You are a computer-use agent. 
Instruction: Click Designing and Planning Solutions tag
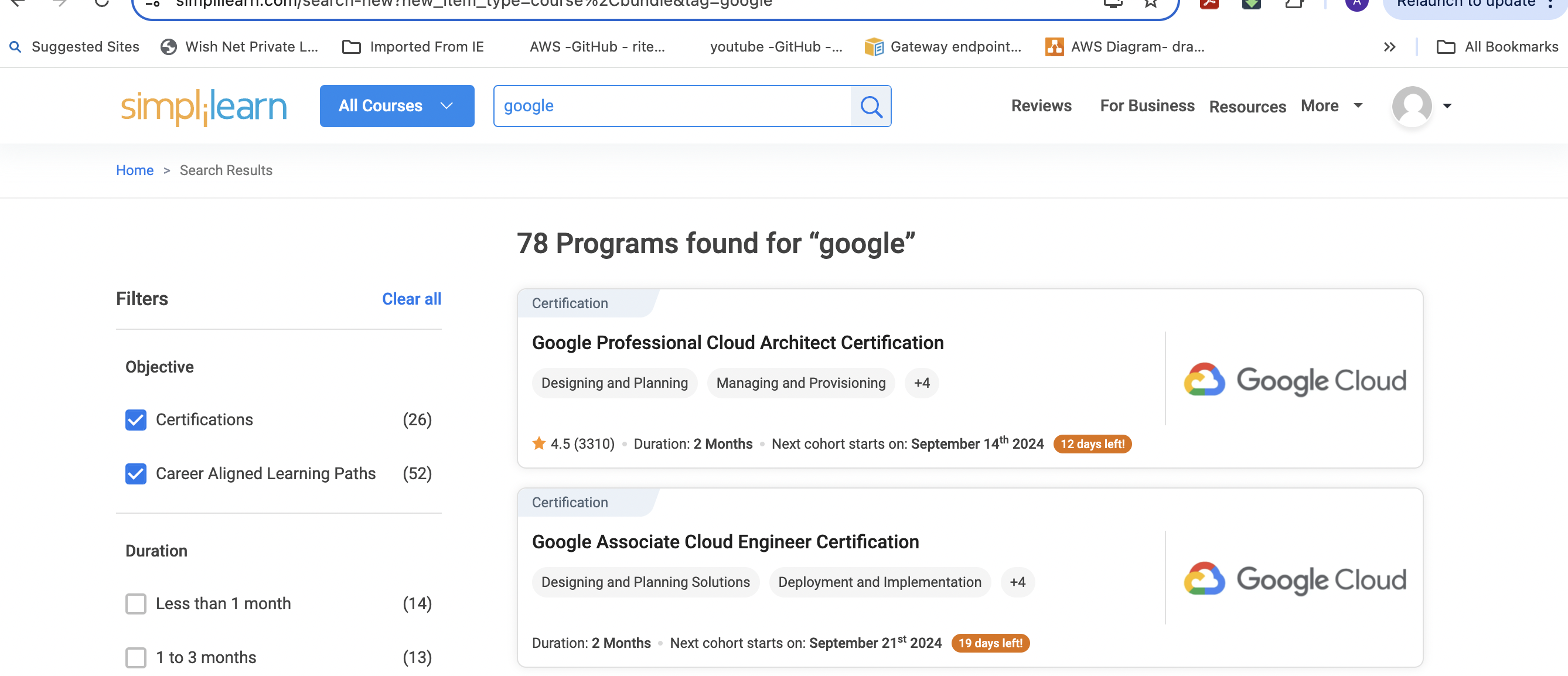[x=645, y=582]
